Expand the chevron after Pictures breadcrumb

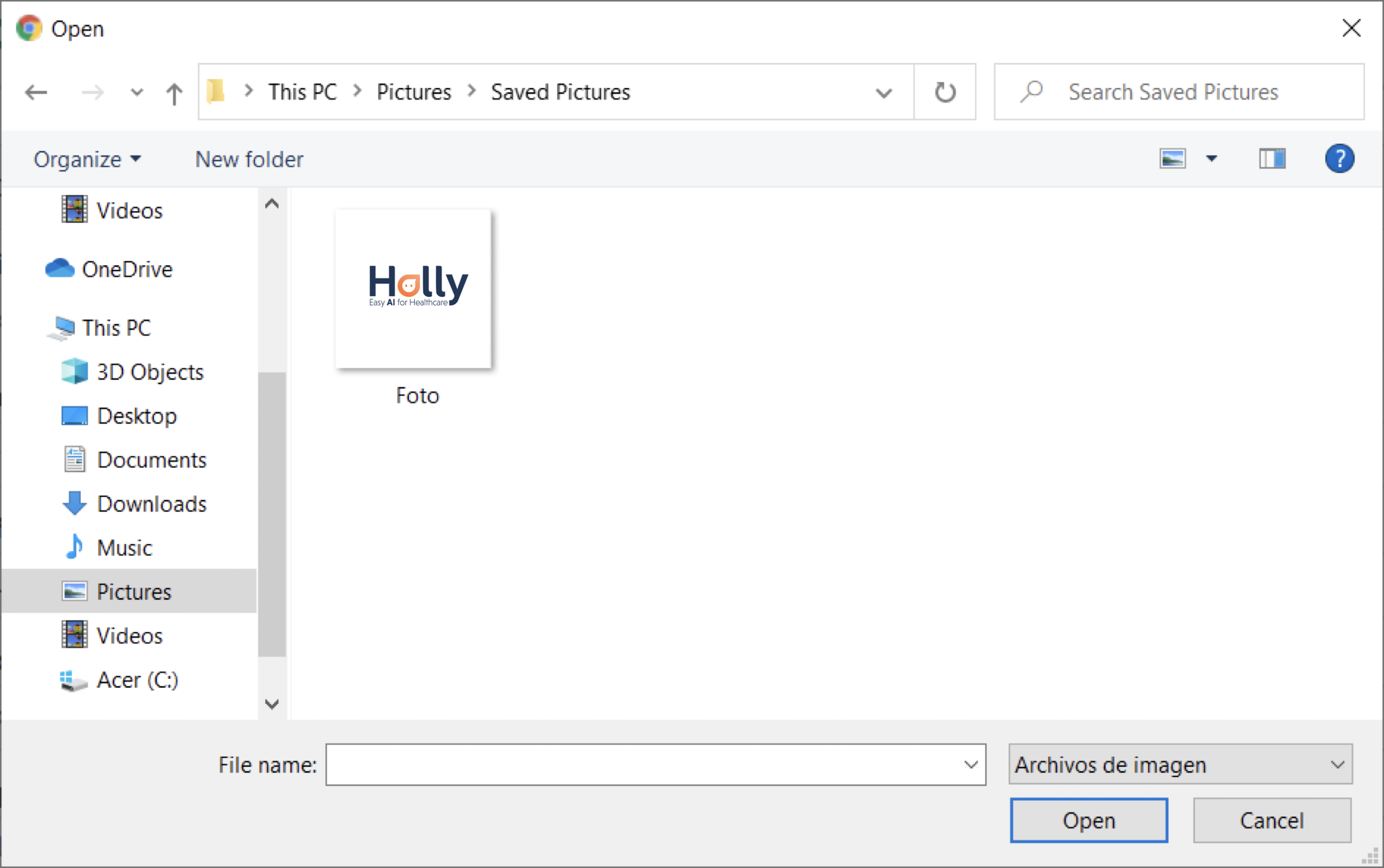(x=472, y=91)
